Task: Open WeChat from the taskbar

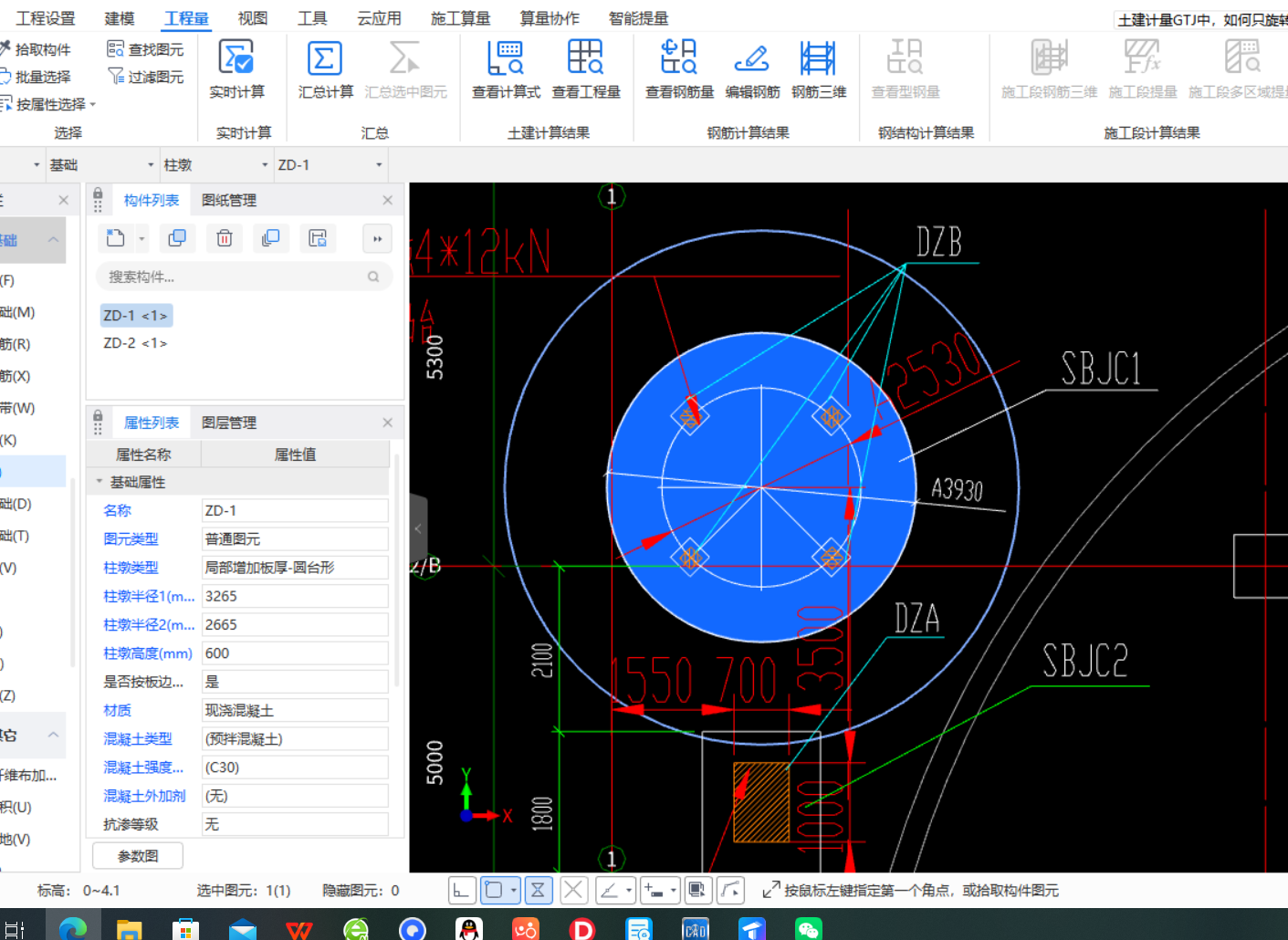Action: 809,929
